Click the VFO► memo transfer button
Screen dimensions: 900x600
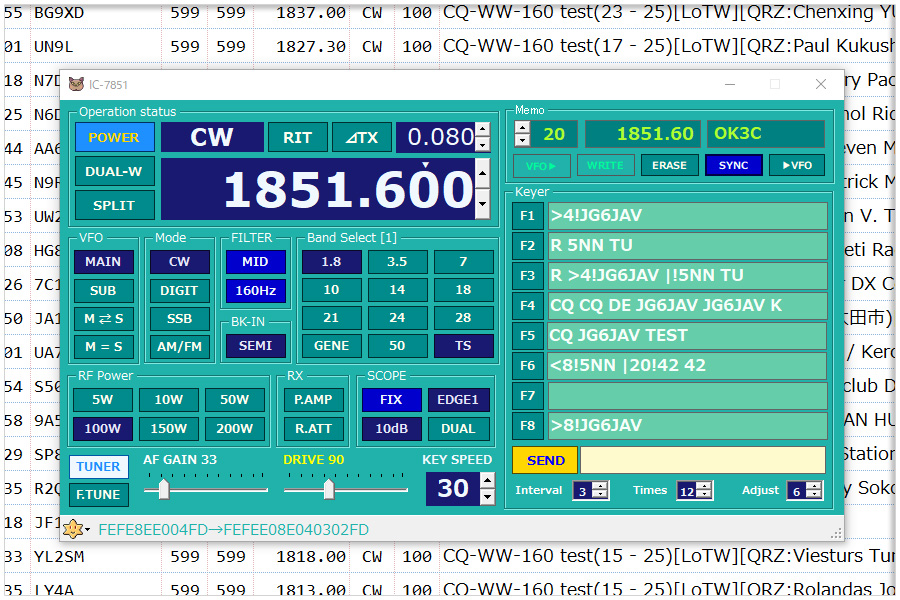pos(543,165)
